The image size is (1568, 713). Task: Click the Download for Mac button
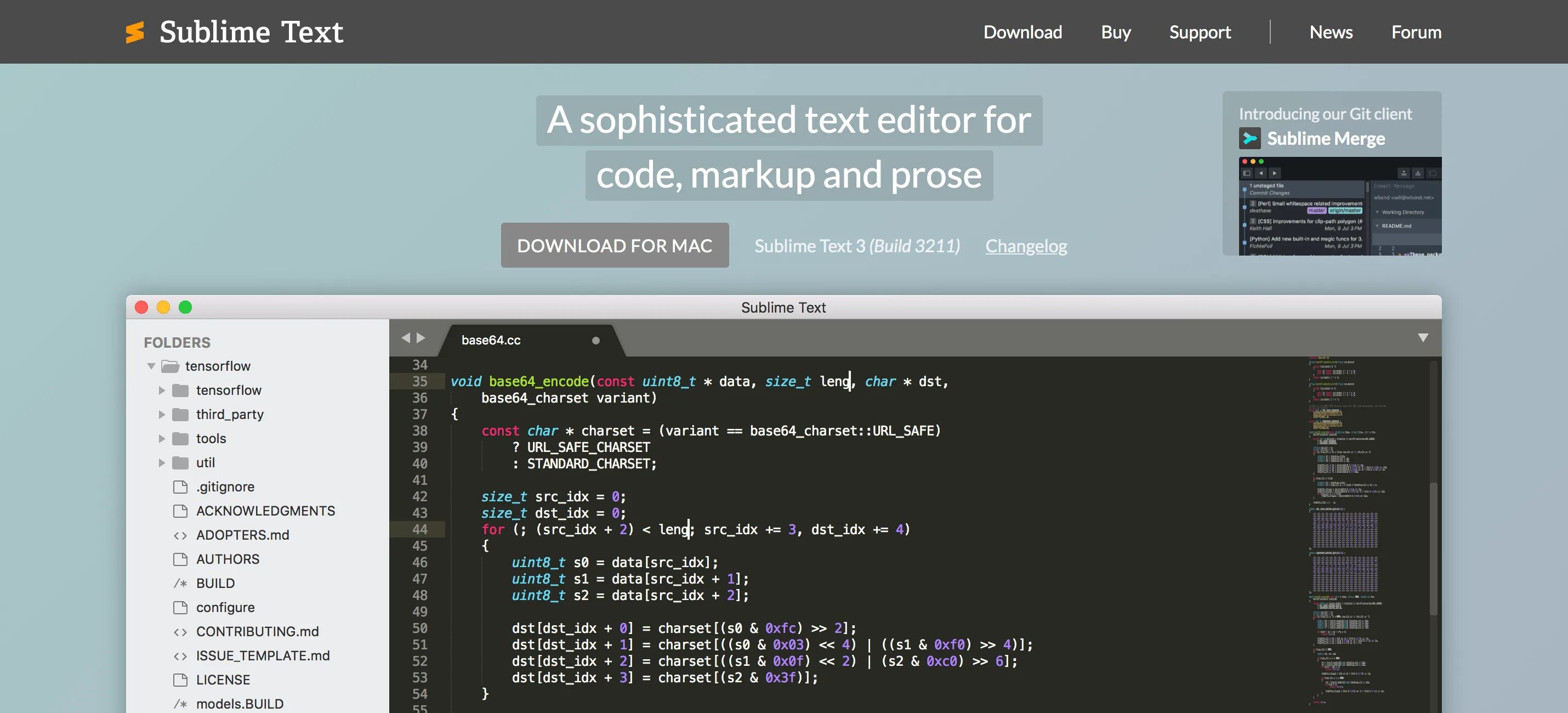(x=614, y=245)
